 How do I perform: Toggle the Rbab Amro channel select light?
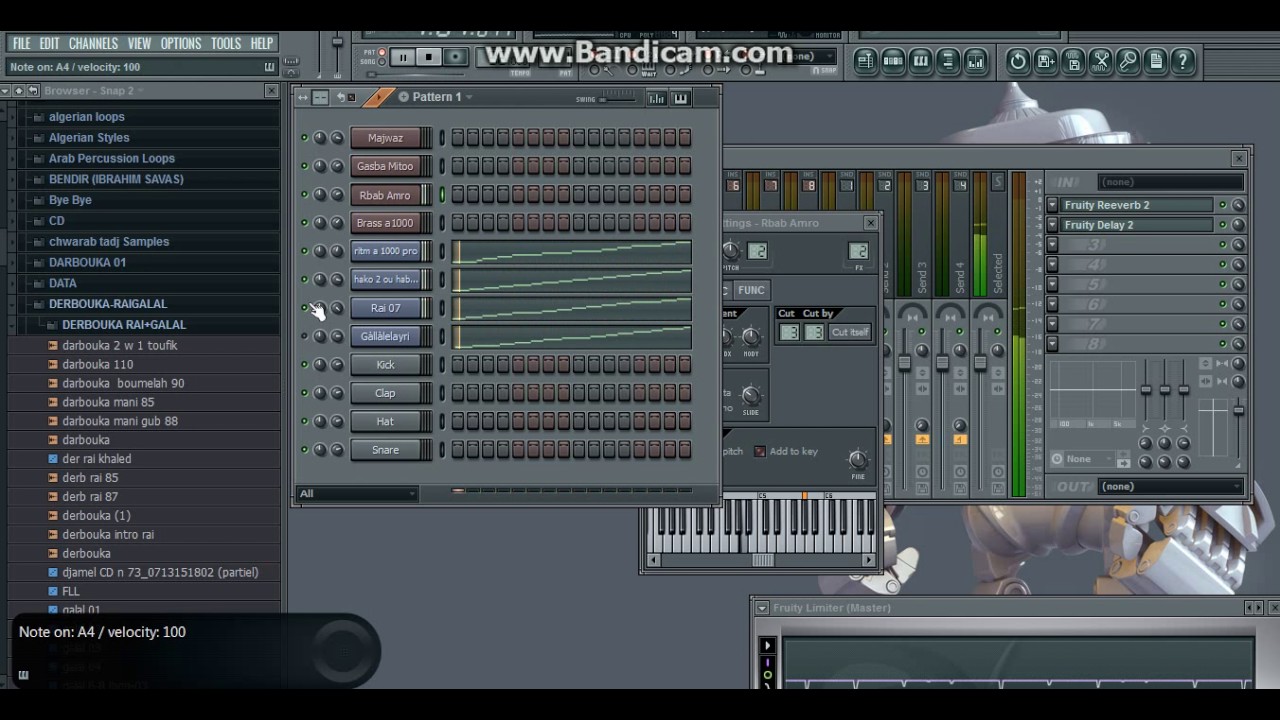(x=442, y=195)
